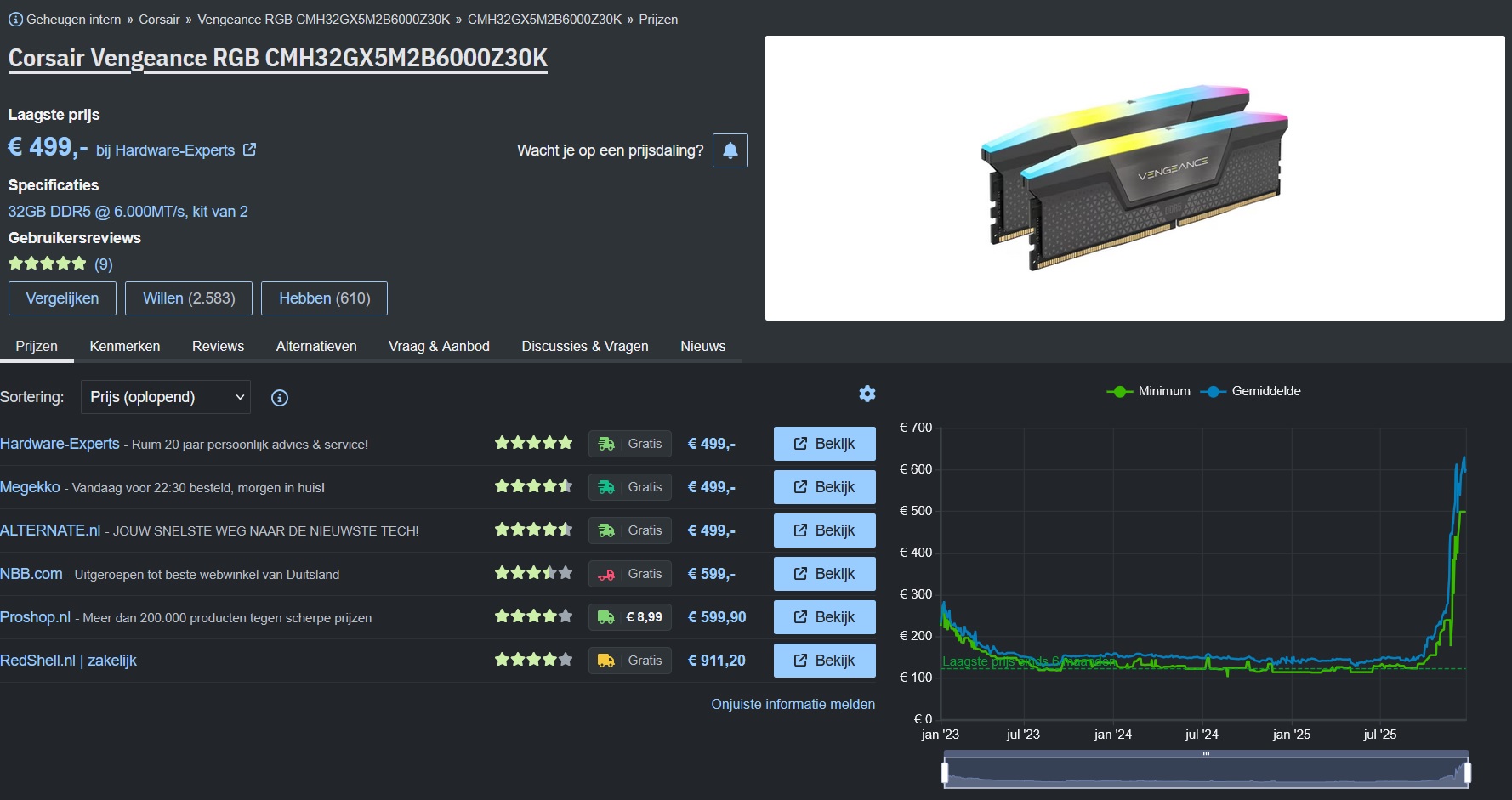Click the € 499,- lowest price amount

point(48,147)
